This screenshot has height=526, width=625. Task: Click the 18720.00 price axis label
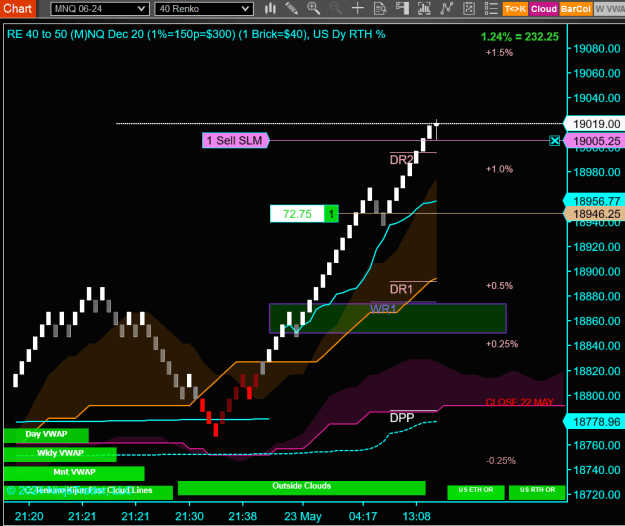tap(597, 495)
